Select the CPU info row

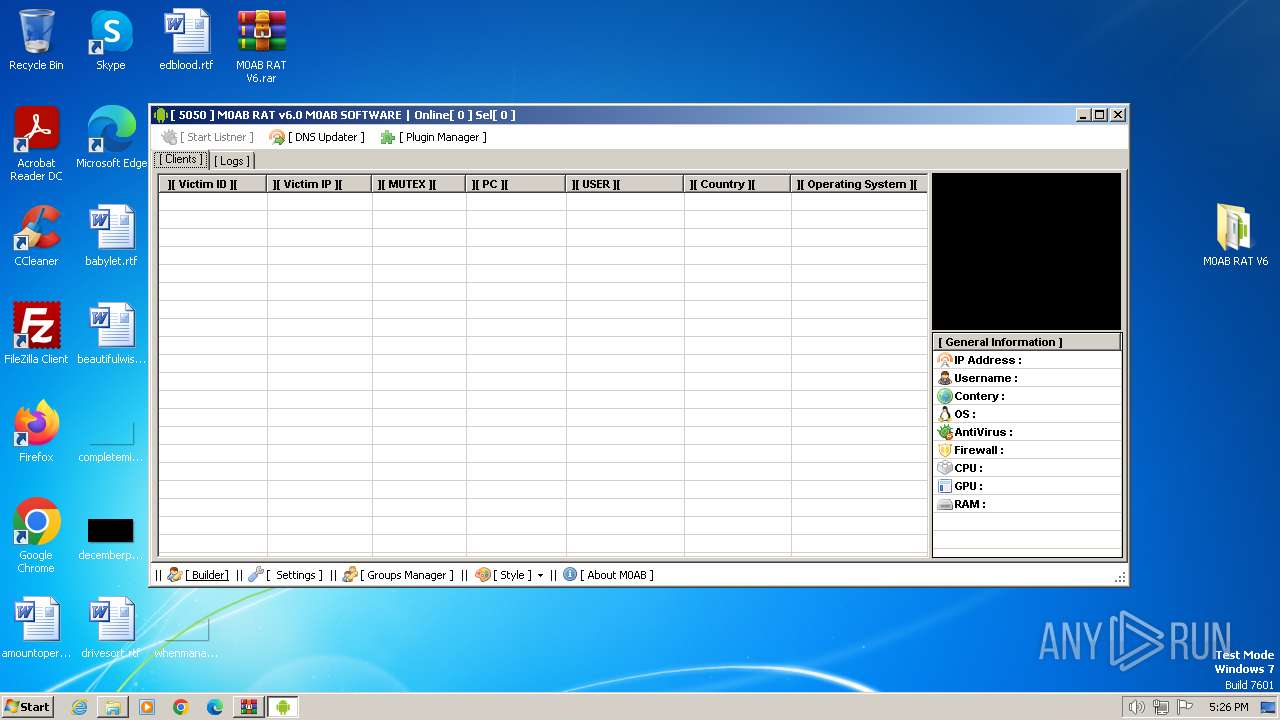point(1027,468)
